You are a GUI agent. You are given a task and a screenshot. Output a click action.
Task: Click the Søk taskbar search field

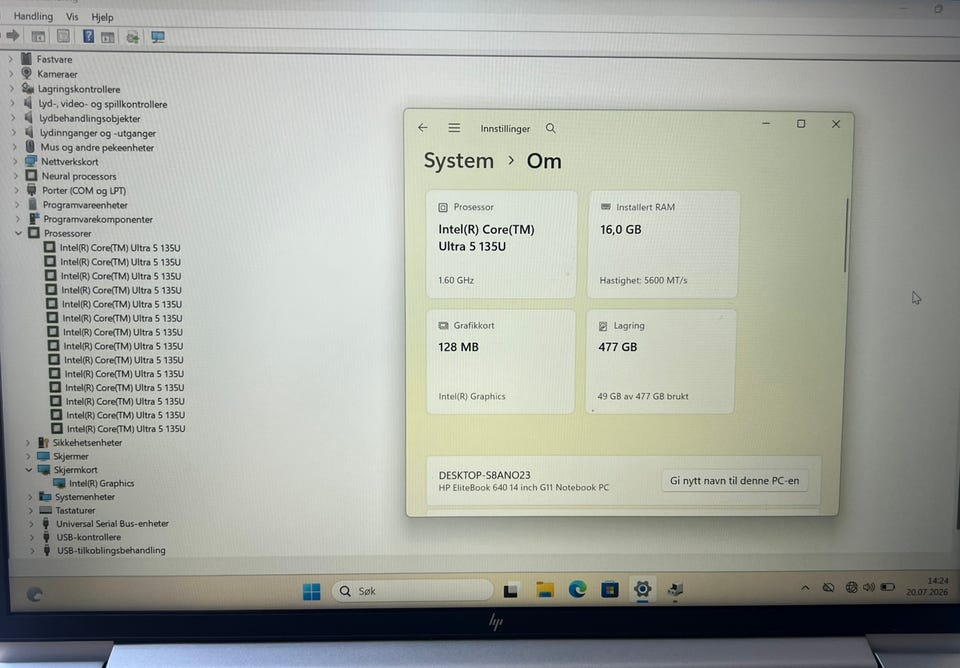[413, 591]
